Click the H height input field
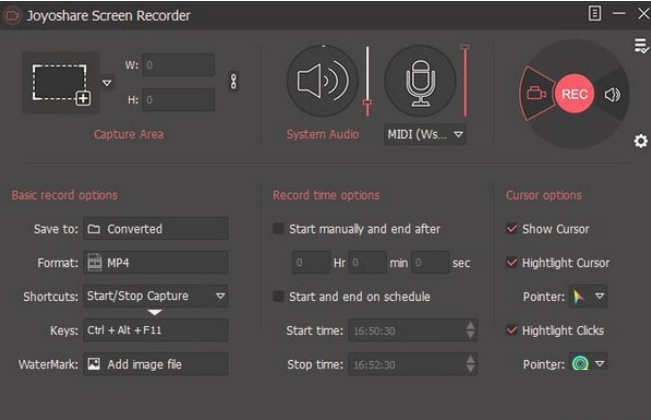 (179, 100)
